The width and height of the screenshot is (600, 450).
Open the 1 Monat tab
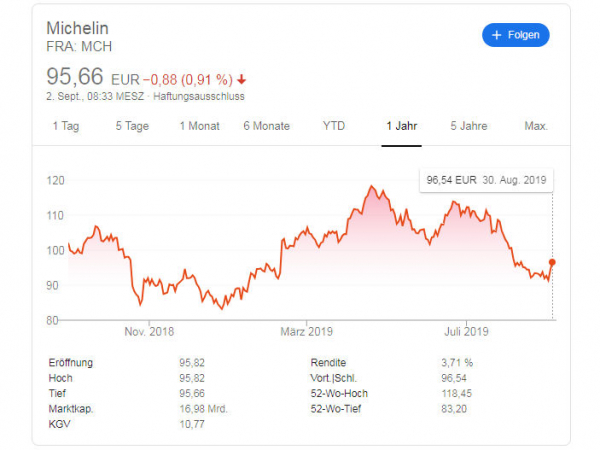(200, 126)
